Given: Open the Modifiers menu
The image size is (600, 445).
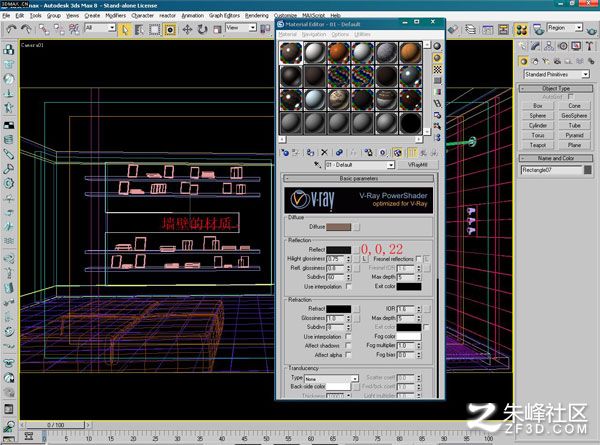Looking at the screenshot, I should click(115, 16).
